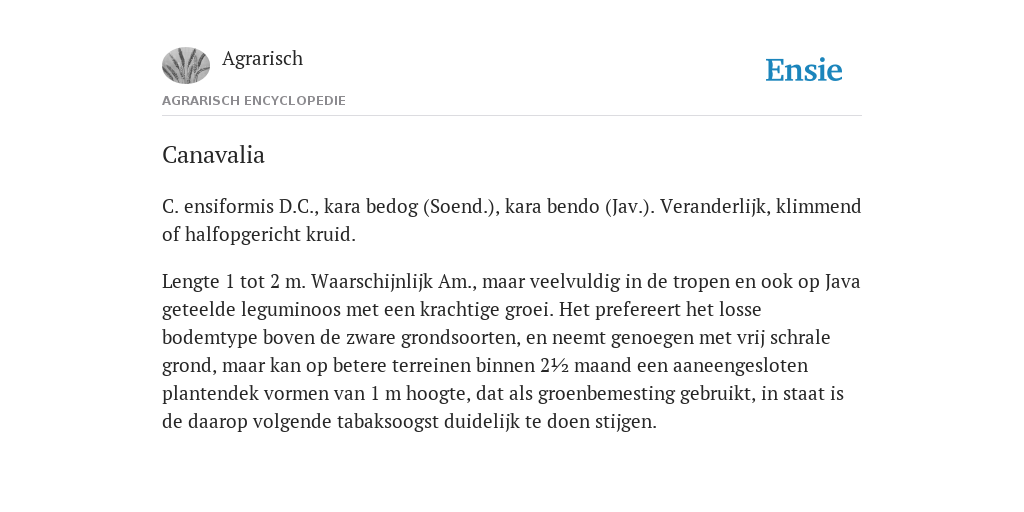Viewport: 1024px width, 512px height.
Task: Click the phrase 'halfopgericht kruid'
Action: (270, 234)
